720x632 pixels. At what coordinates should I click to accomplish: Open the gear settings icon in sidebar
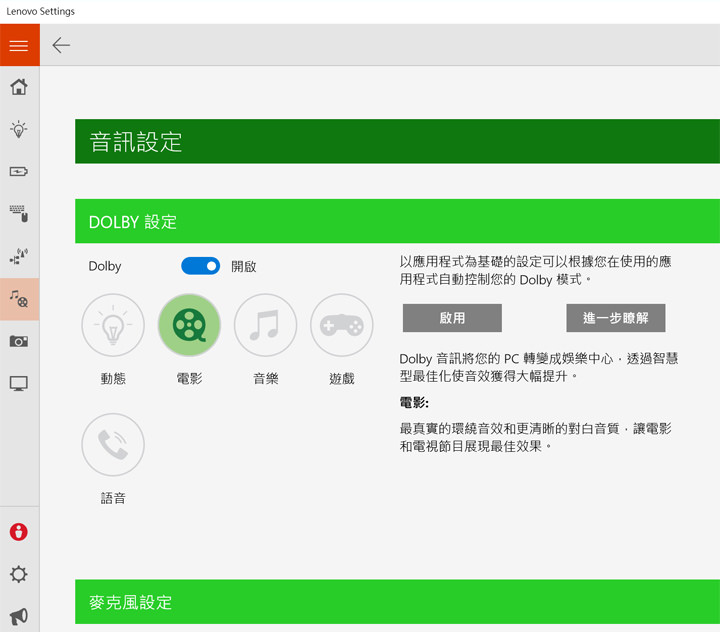(x=19, y=574)
